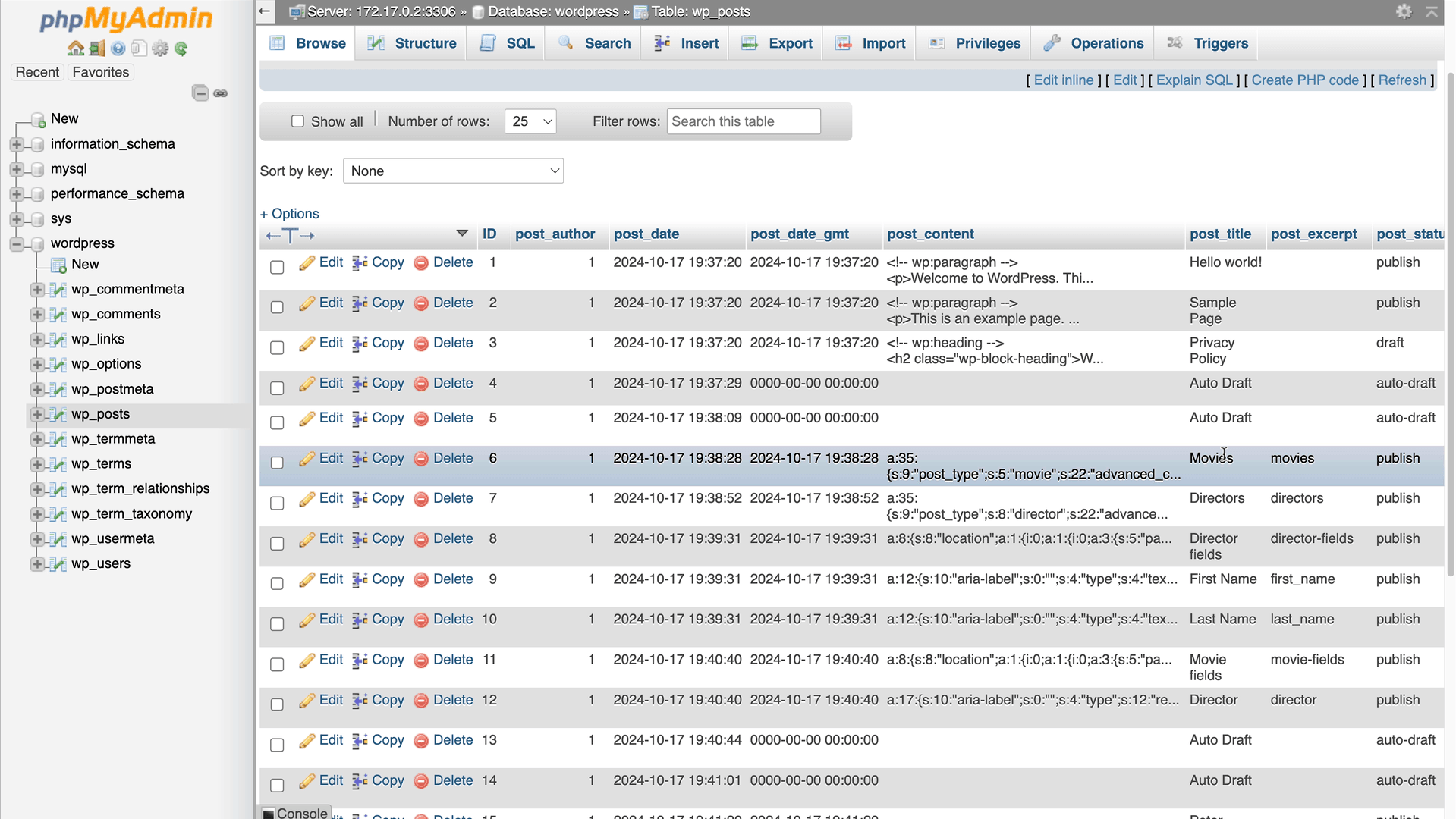
Task: Go to phpMyAdmin home icon
Action: click(x=76, y=49)
